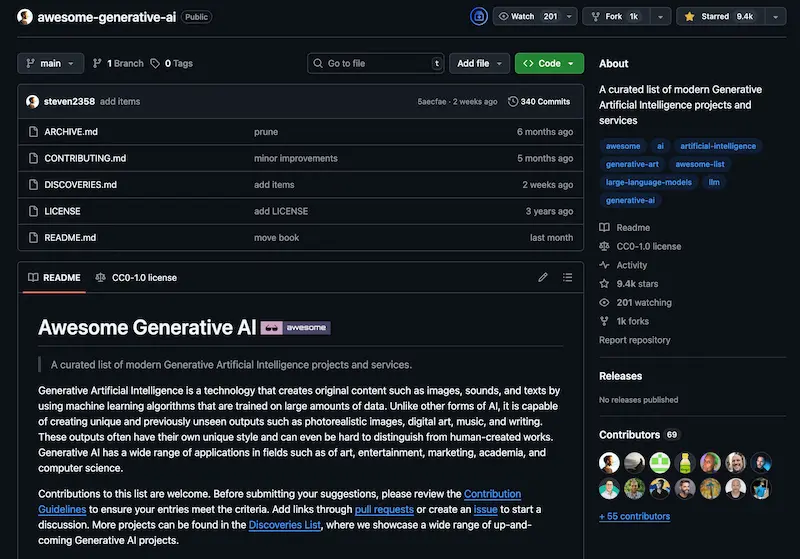The image size is (800, 559).
Task: Click the pencil edit README icon
Action: [543, 277]
